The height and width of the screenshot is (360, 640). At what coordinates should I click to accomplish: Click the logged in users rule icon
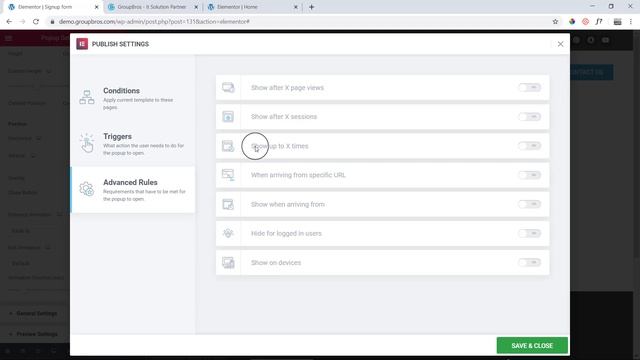(228, 233)
